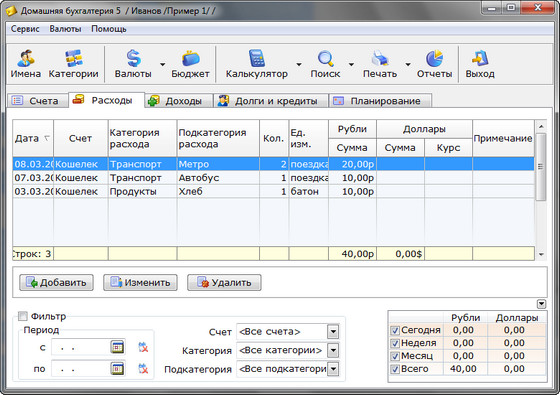The width and height of the screenshot is (560, 395).
Task: Click the table scrollbar down arrow
Action: click(541, 254)
